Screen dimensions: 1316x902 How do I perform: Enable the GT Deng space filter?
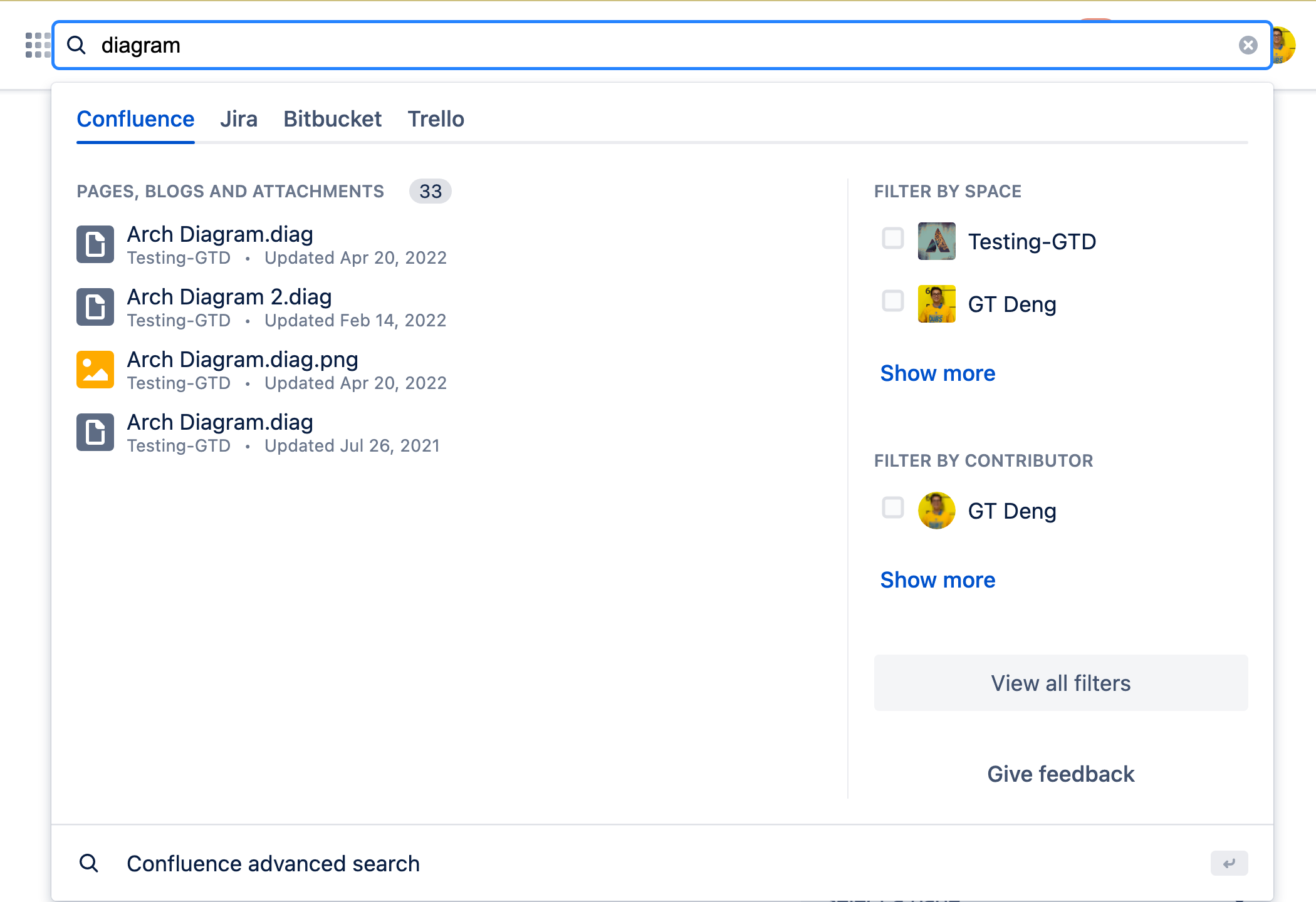tap(892, 301)
